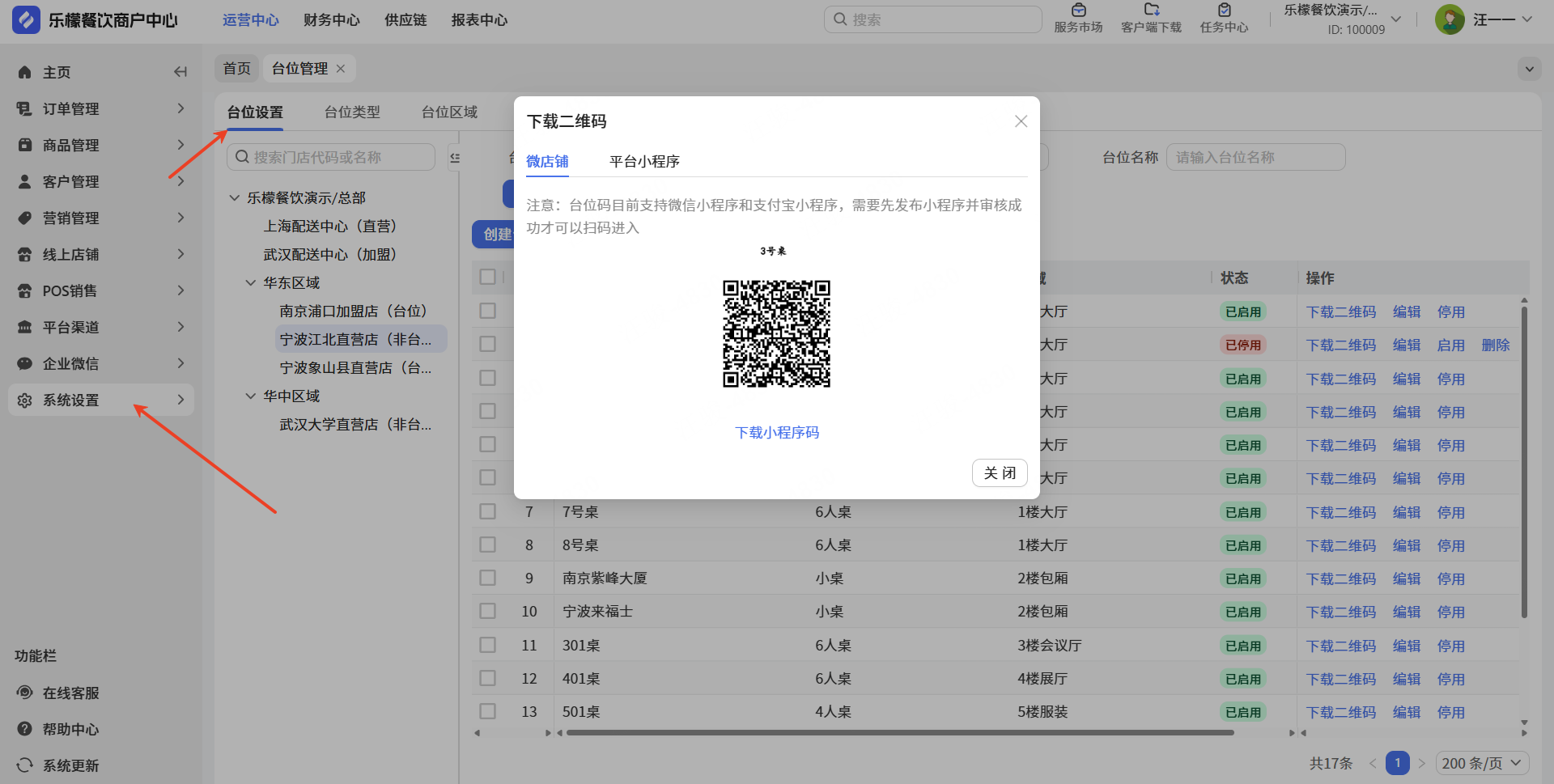Click the 关闭 button in dialog
Screen dimensions: 1554x784
1000,473
